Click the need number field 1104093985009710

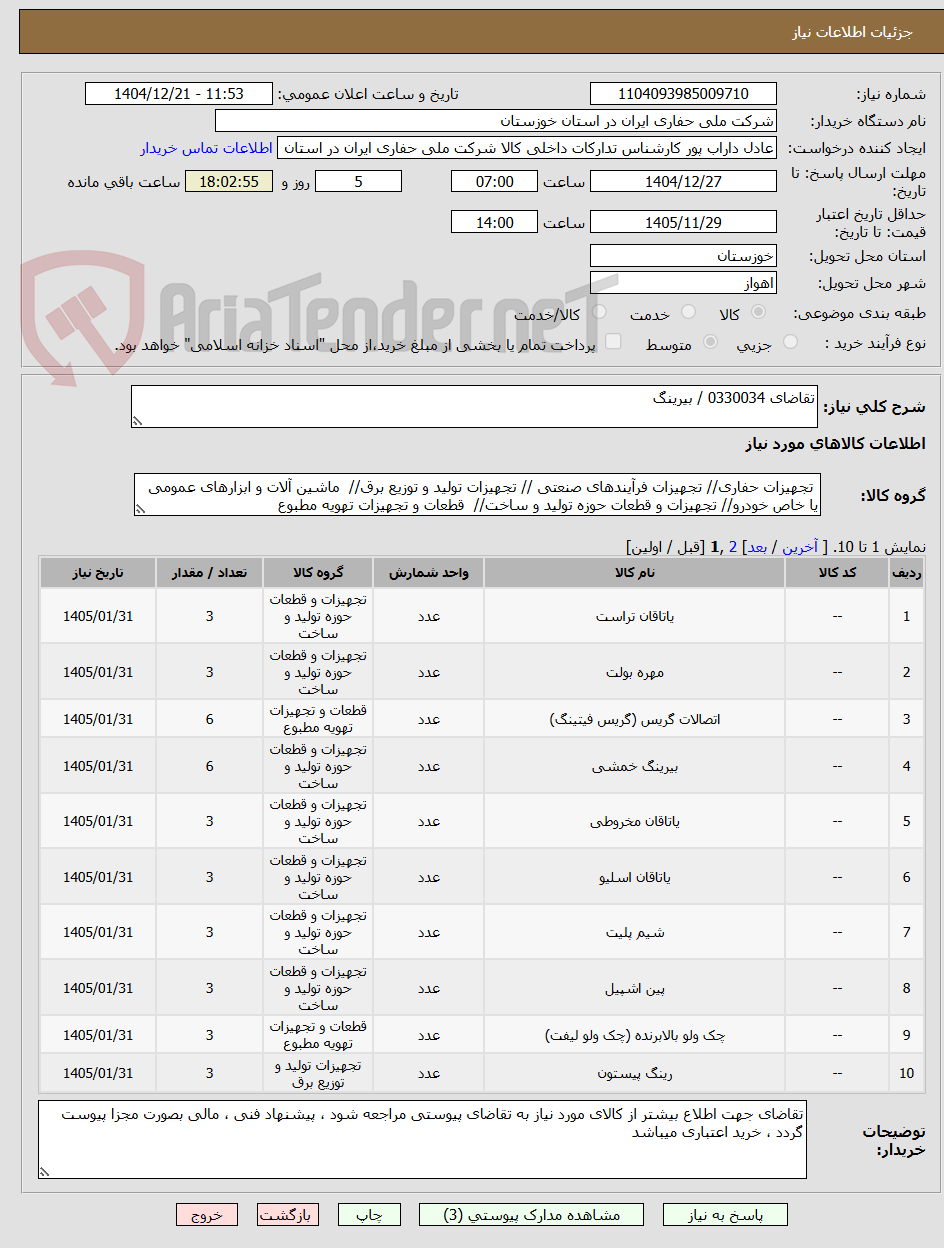point(683,94)
